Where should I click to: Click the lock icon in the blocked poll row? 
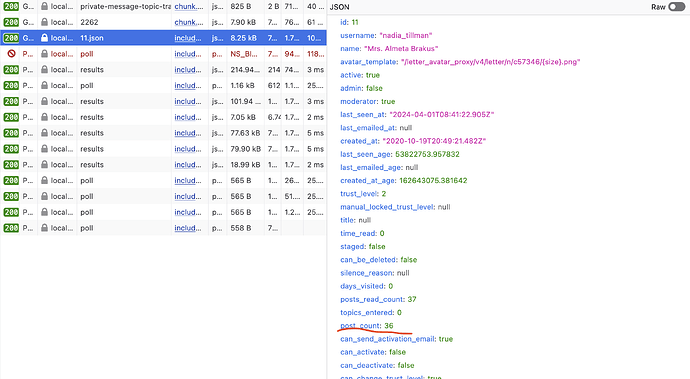[x=44, y=54]
